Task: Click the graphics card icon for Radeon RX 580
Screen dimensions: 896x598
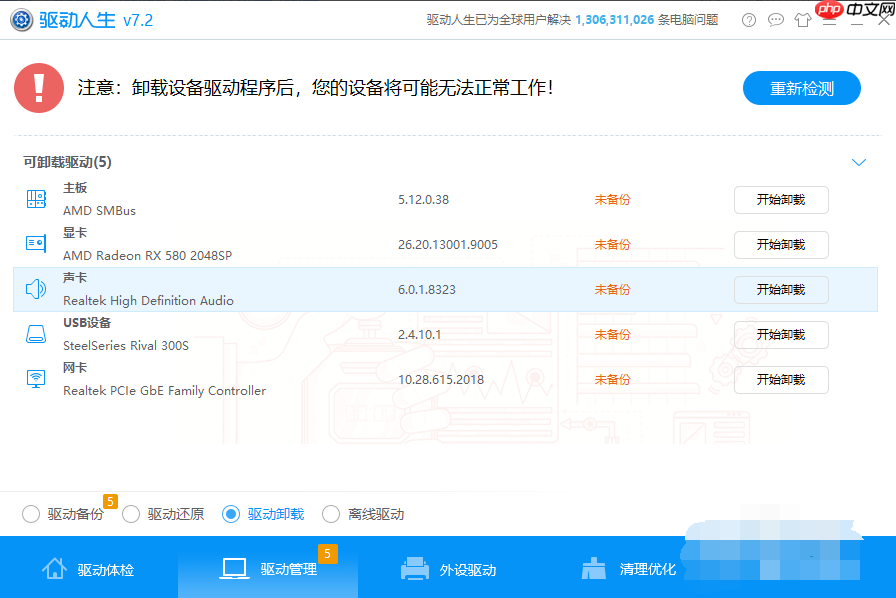Action: click(36, 244)
